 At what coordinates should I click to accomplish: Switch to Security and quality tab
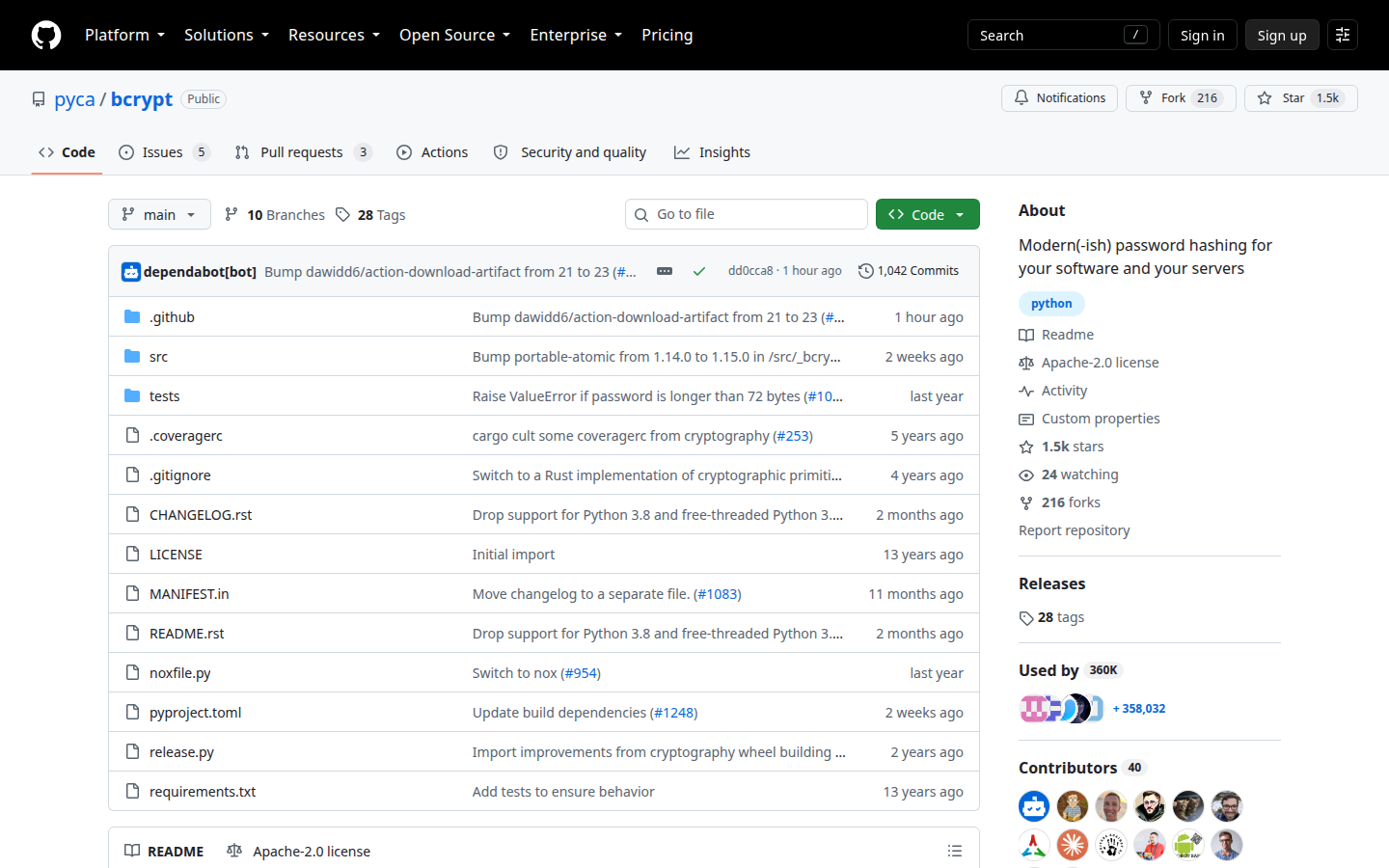click(569, 152)
